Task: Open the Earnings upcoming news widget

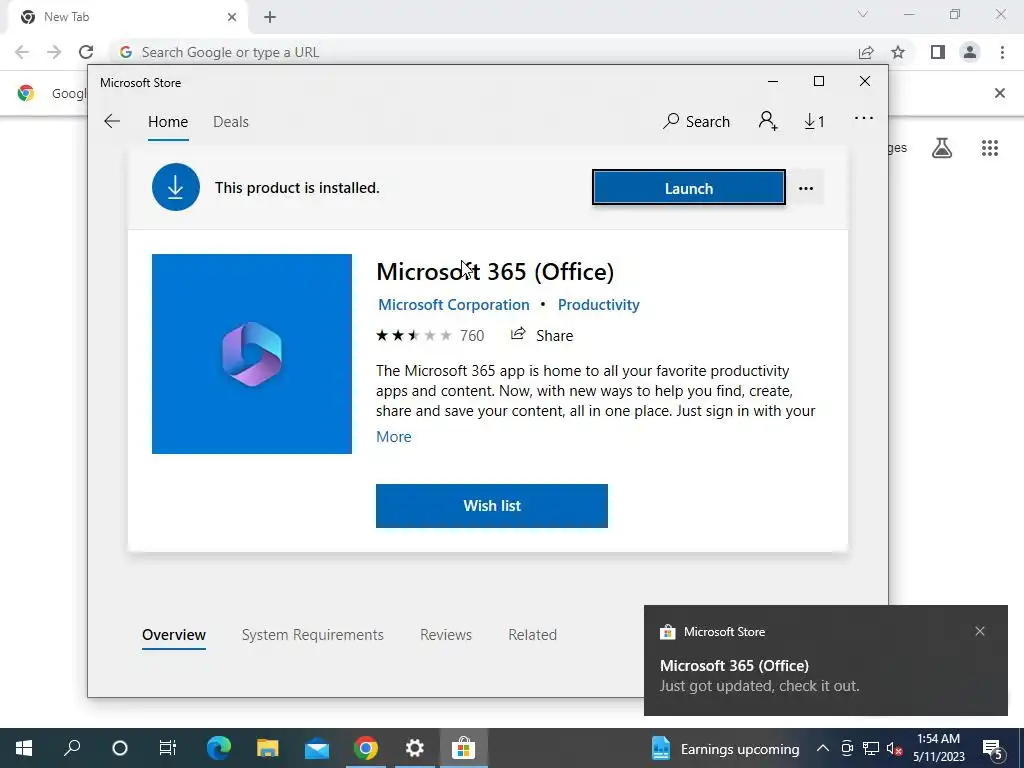Action: pos(726,748)
